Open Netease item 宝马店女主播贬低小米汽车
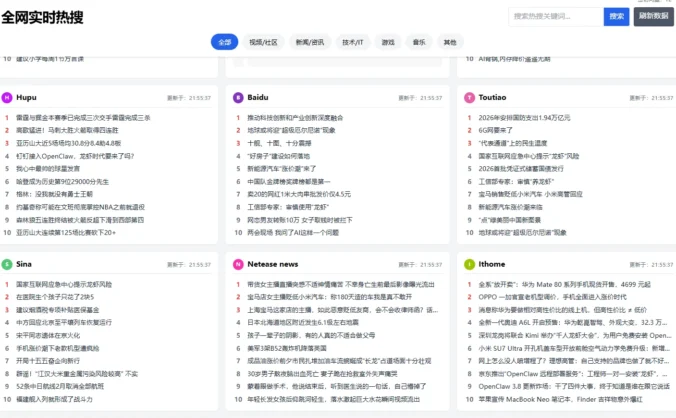Image resolution: width=676 pixels, height=418 pixels. click(x=329, y=297)
